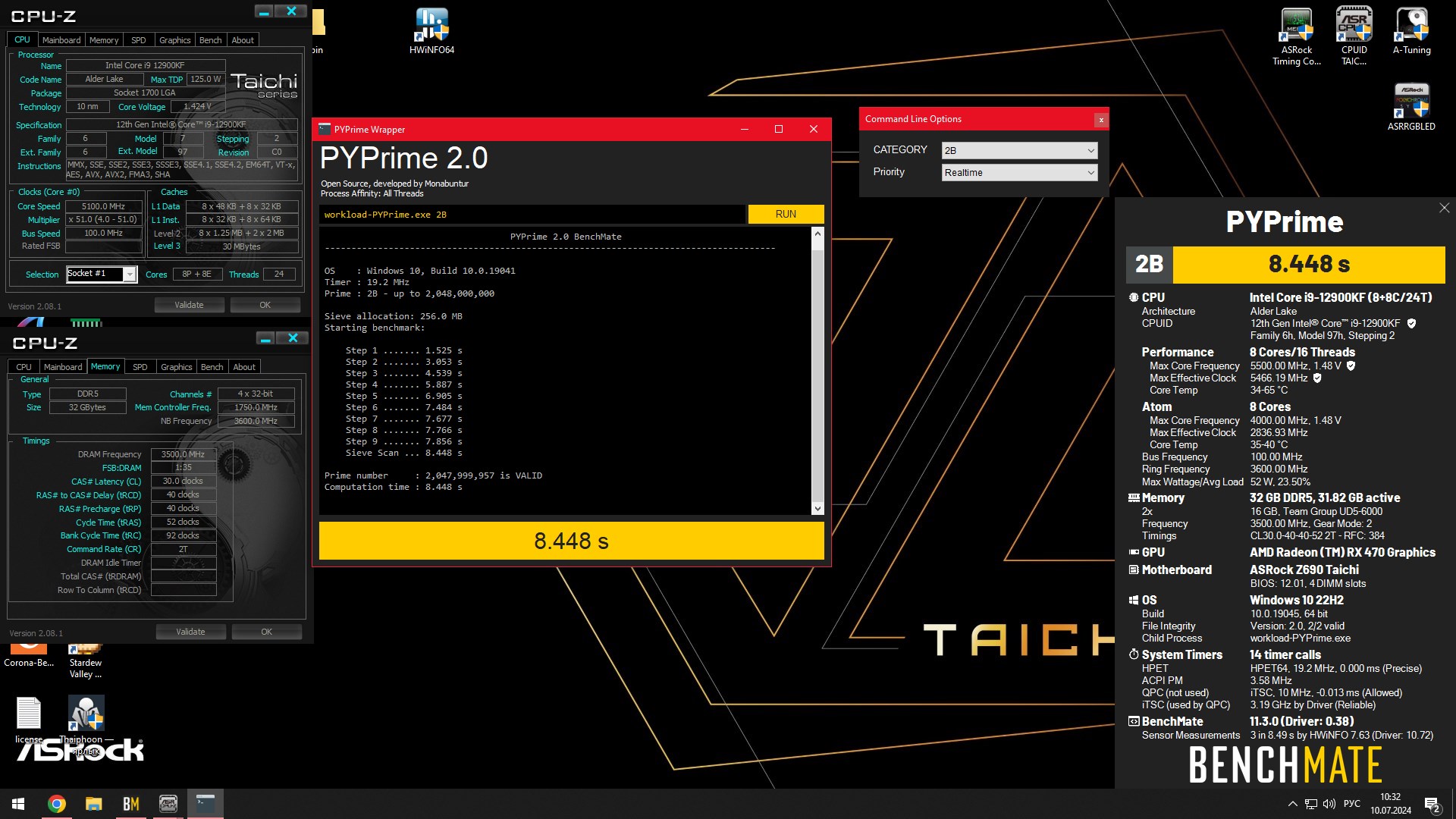Click the Threads value 24 in CPU-Z
Image resolution: width=1456 pixels, height=819 pixels.
[279, 274]
